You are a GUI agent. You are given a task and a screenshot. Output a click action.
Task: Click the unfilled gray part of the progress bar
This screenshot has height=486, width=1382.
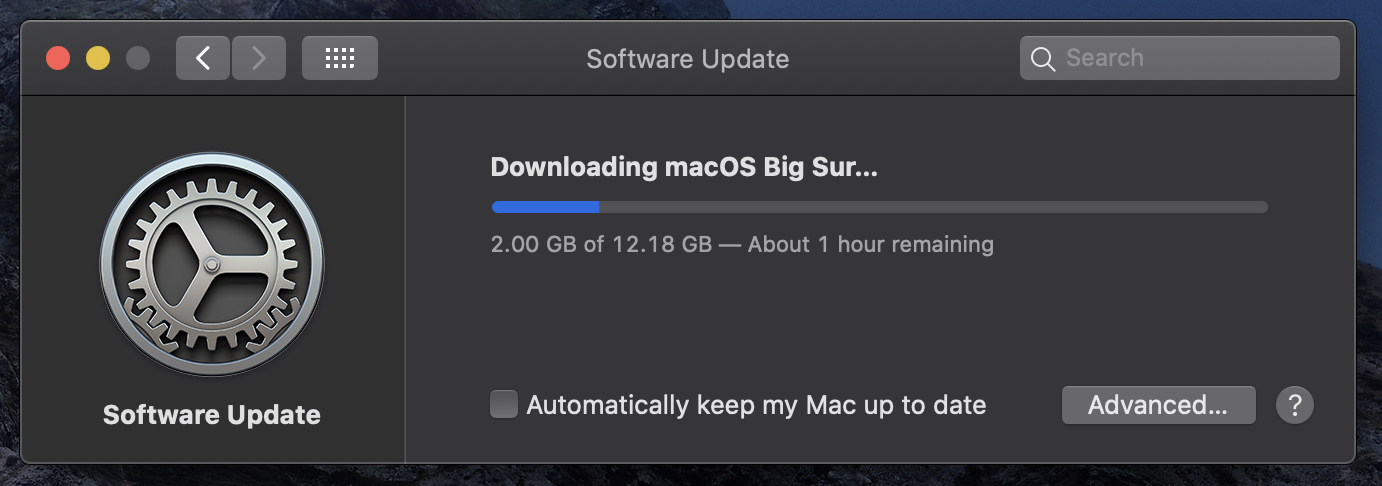pos(930,207)
